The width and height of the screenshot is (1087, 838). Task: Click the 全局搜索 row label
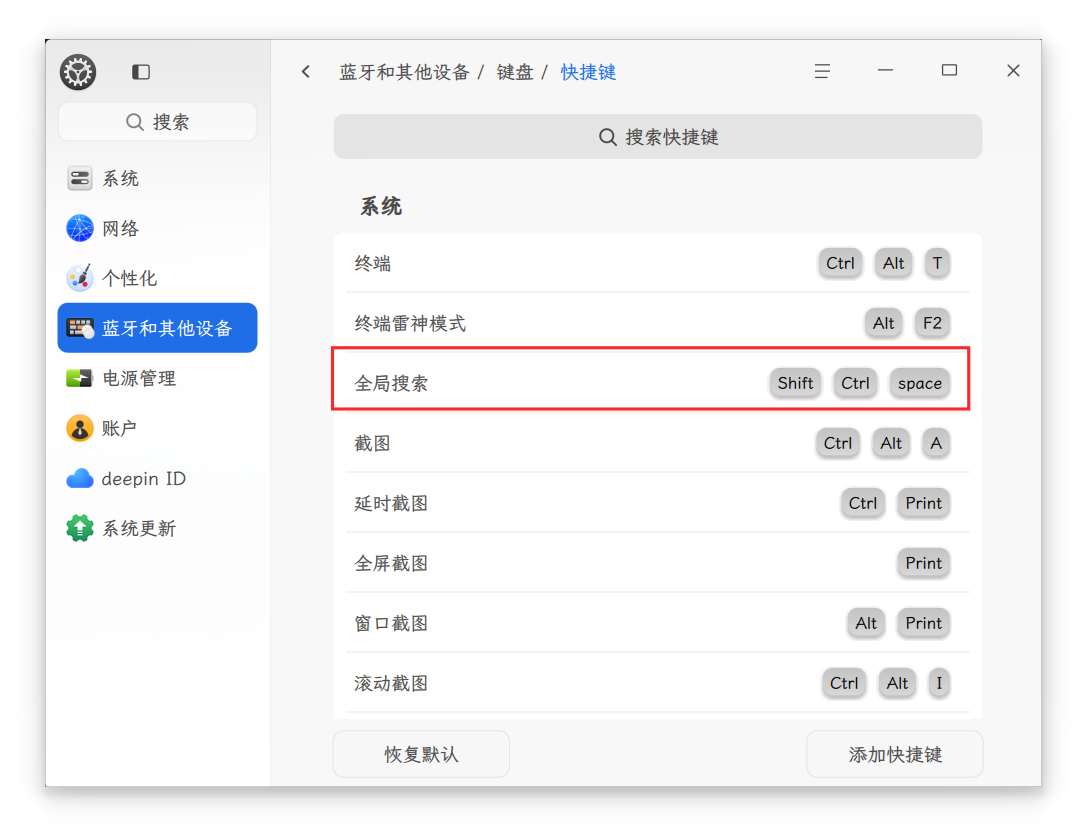[391, 383]
